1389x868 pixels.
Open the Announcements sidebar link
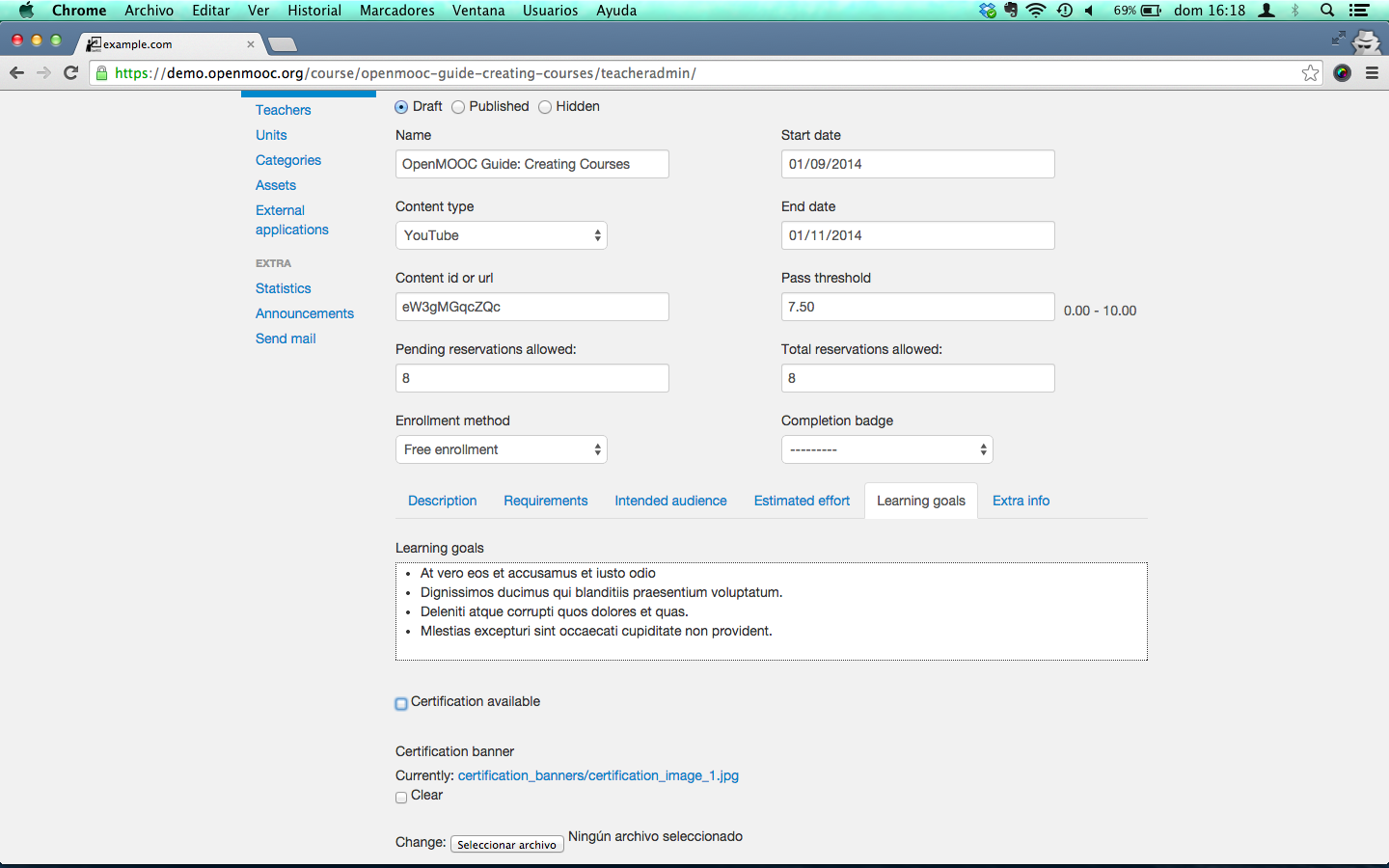[x=305, y=313]
